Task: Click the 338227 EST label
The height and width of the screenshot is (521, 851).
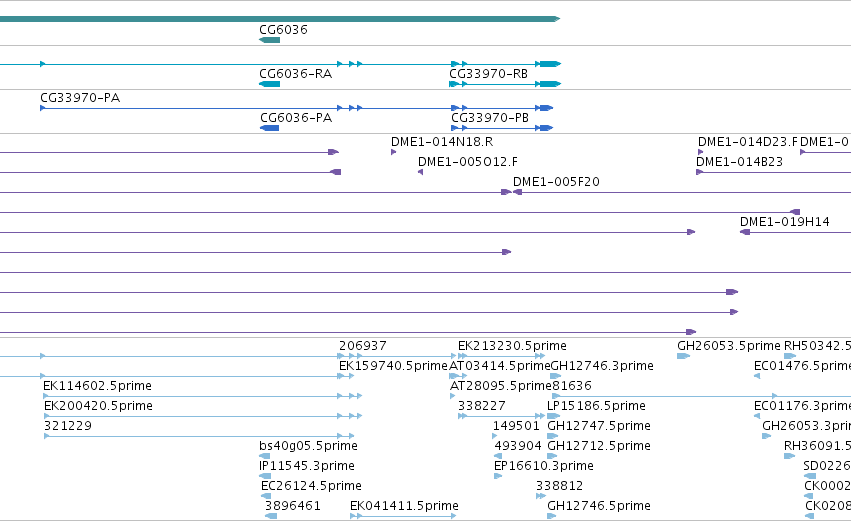Action: pos(482,406)
